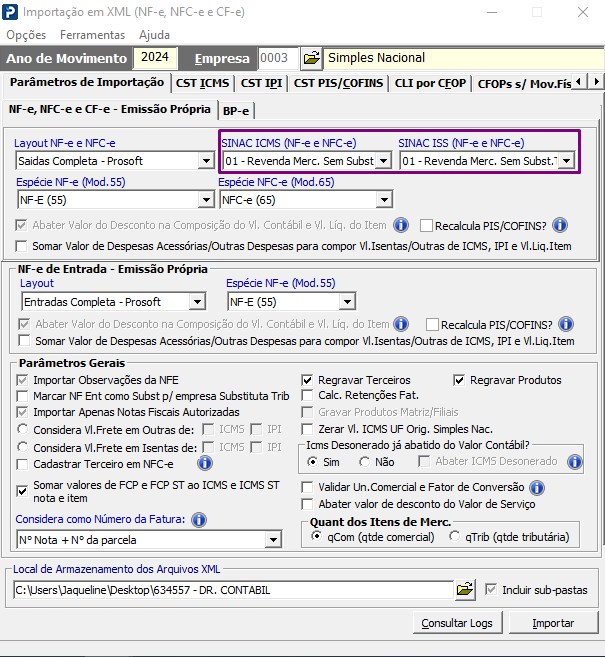Click the Importar button
605x657 pixels.
(553, 623)
